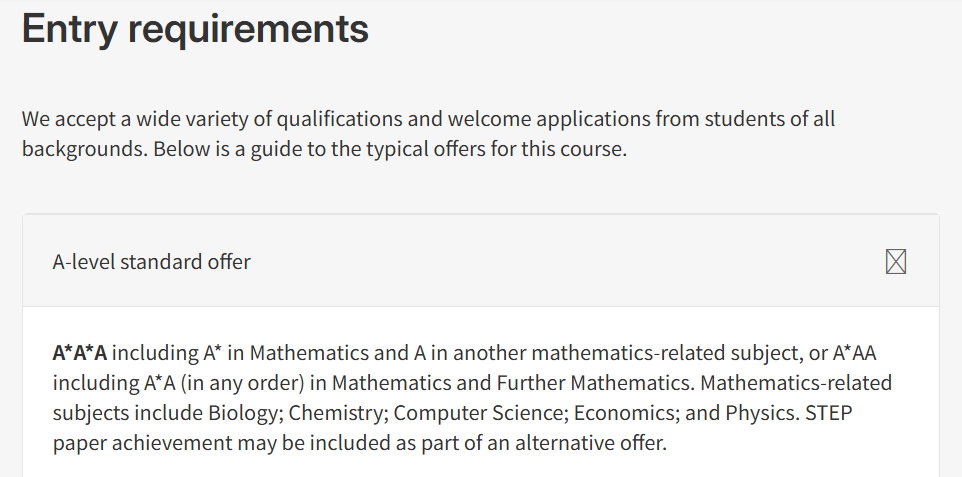962x477 pixels.
Task: Toggle the A-level standard offer accordion header
Action: coord(481,261)
